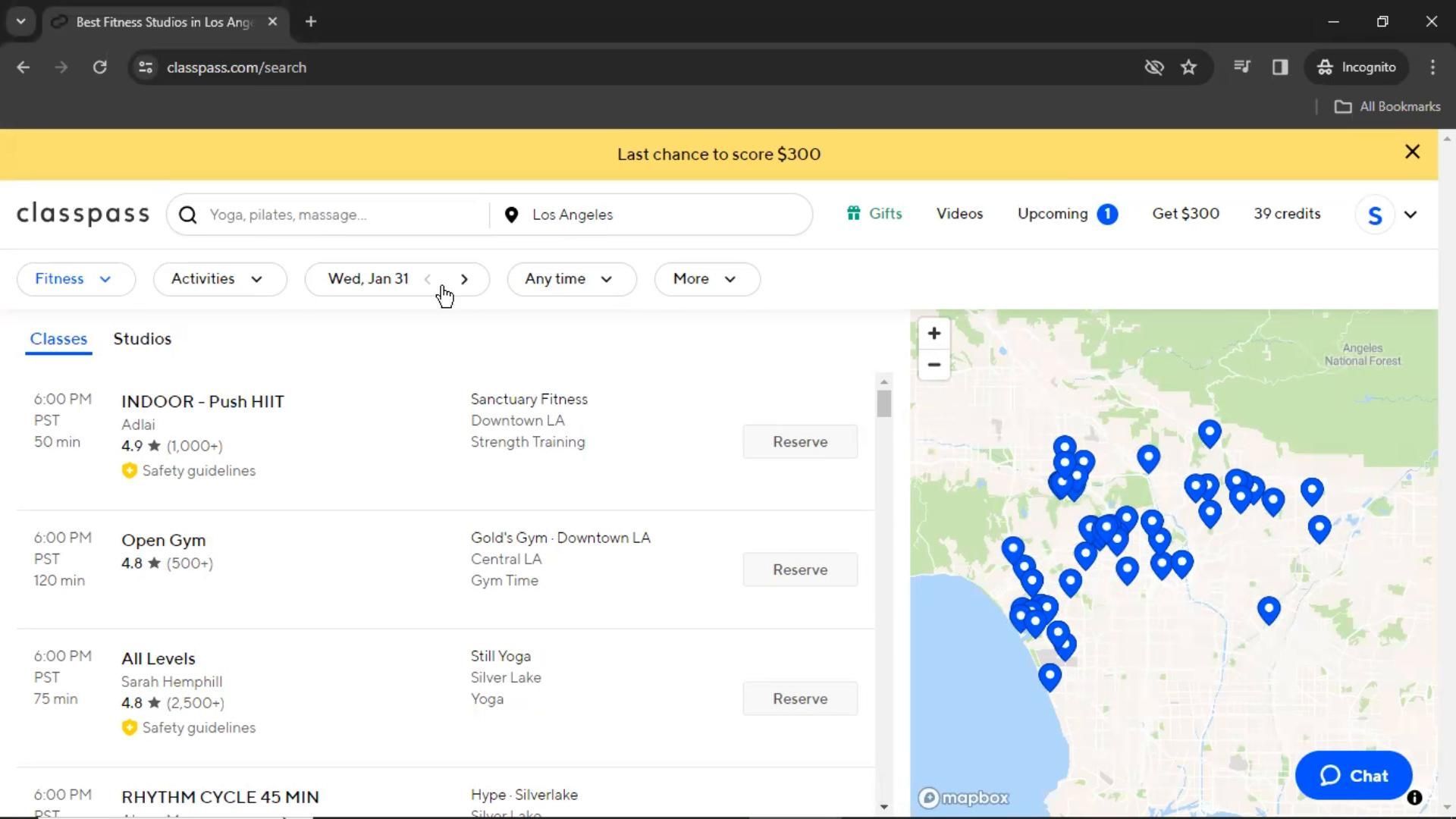Open the Videos menu item

[x=959, y=214]
